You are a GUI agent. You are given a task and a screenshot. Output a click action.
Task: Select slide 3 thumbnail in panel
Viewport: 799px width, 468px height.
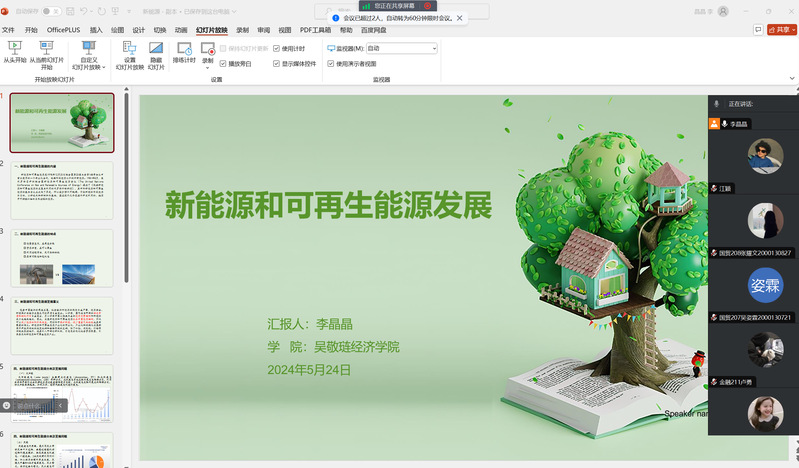click(x=62, y=259)
